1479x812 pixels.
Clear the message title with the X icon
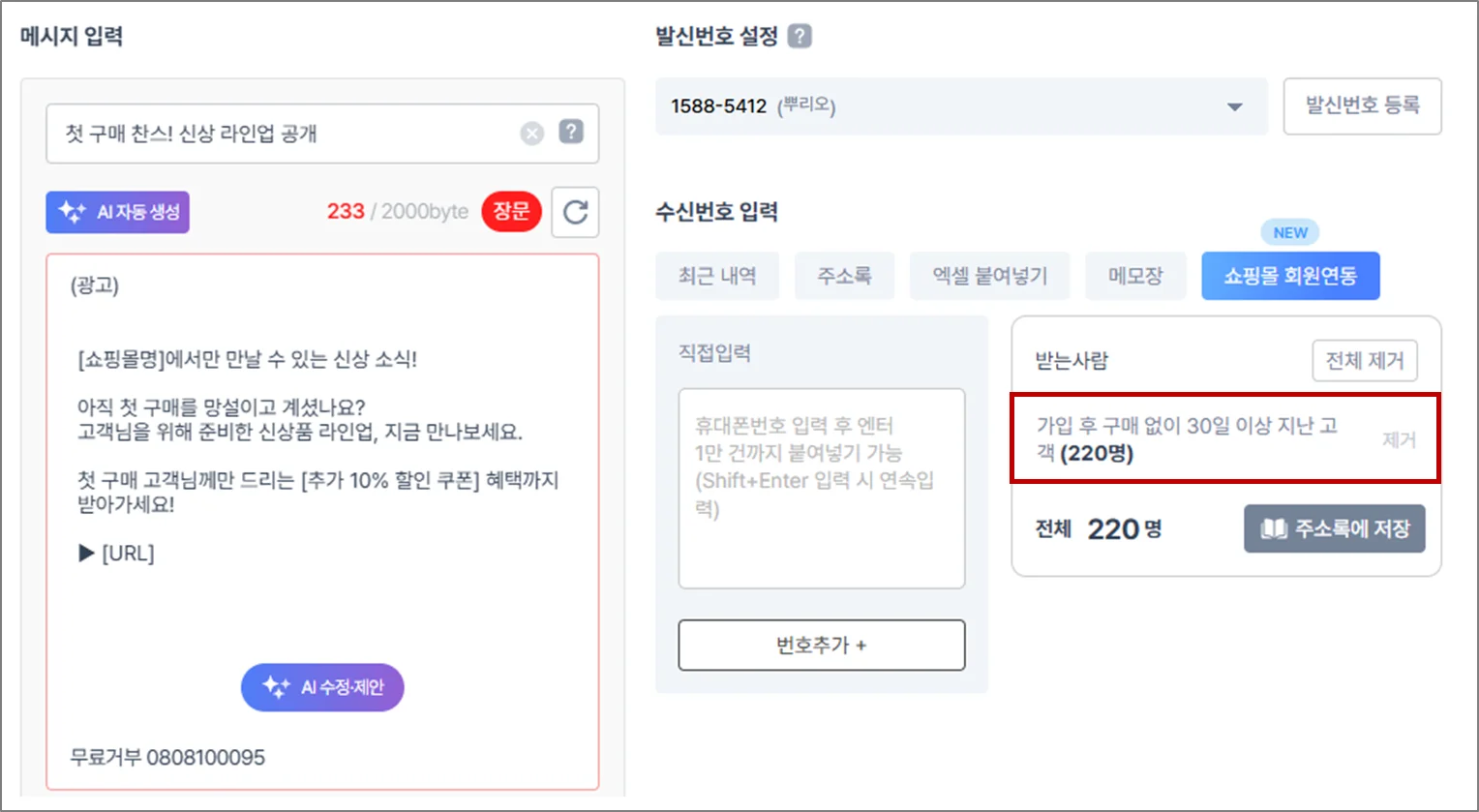tap(531, 134)
